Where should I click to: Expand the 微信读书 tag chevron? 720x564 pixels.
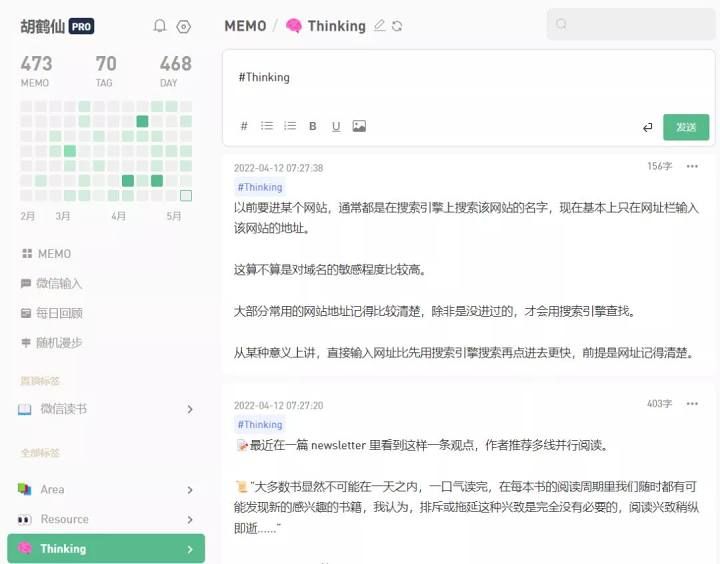(190, 409)
